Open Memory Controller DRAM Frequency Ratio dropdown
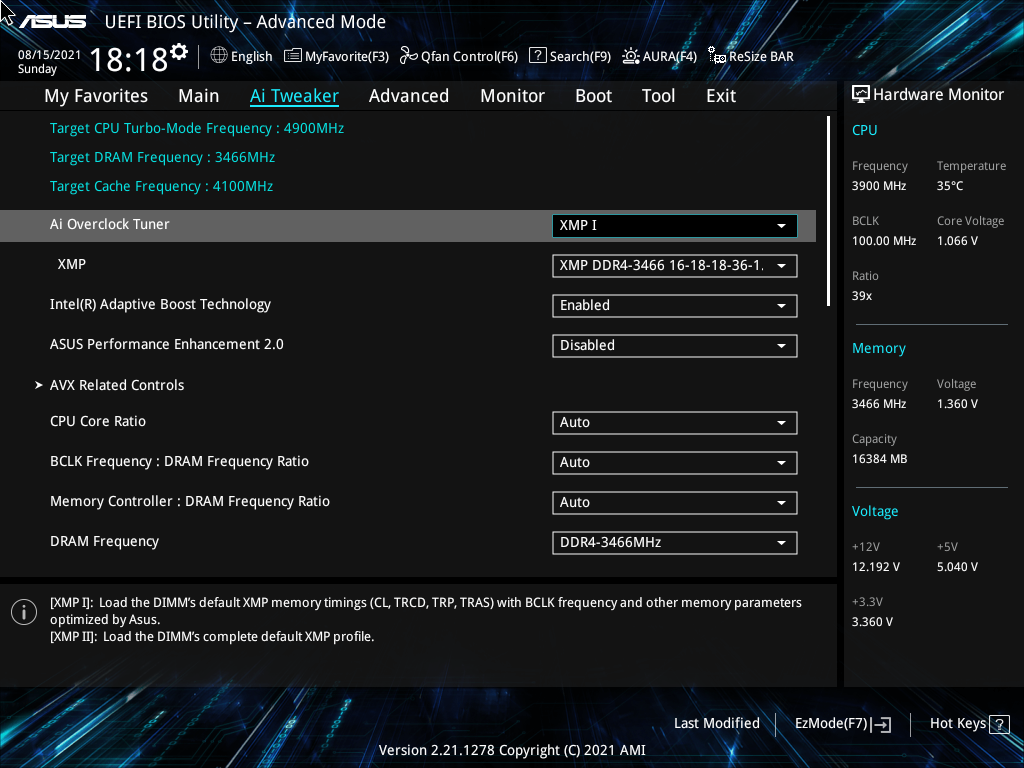Screen dimensions: 1024x768 pyautogui.click(x=675, y=502)
